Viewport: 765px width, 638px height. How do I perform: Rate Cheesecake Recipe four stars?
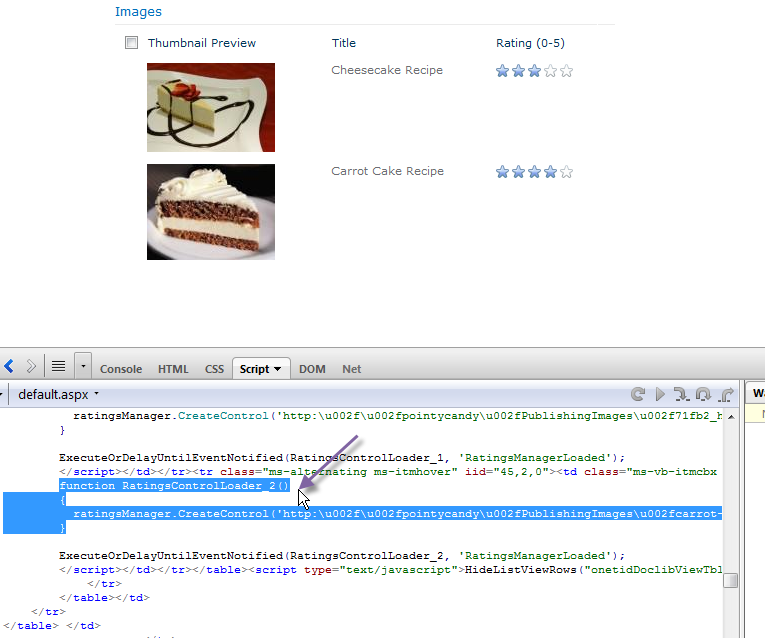550,71
